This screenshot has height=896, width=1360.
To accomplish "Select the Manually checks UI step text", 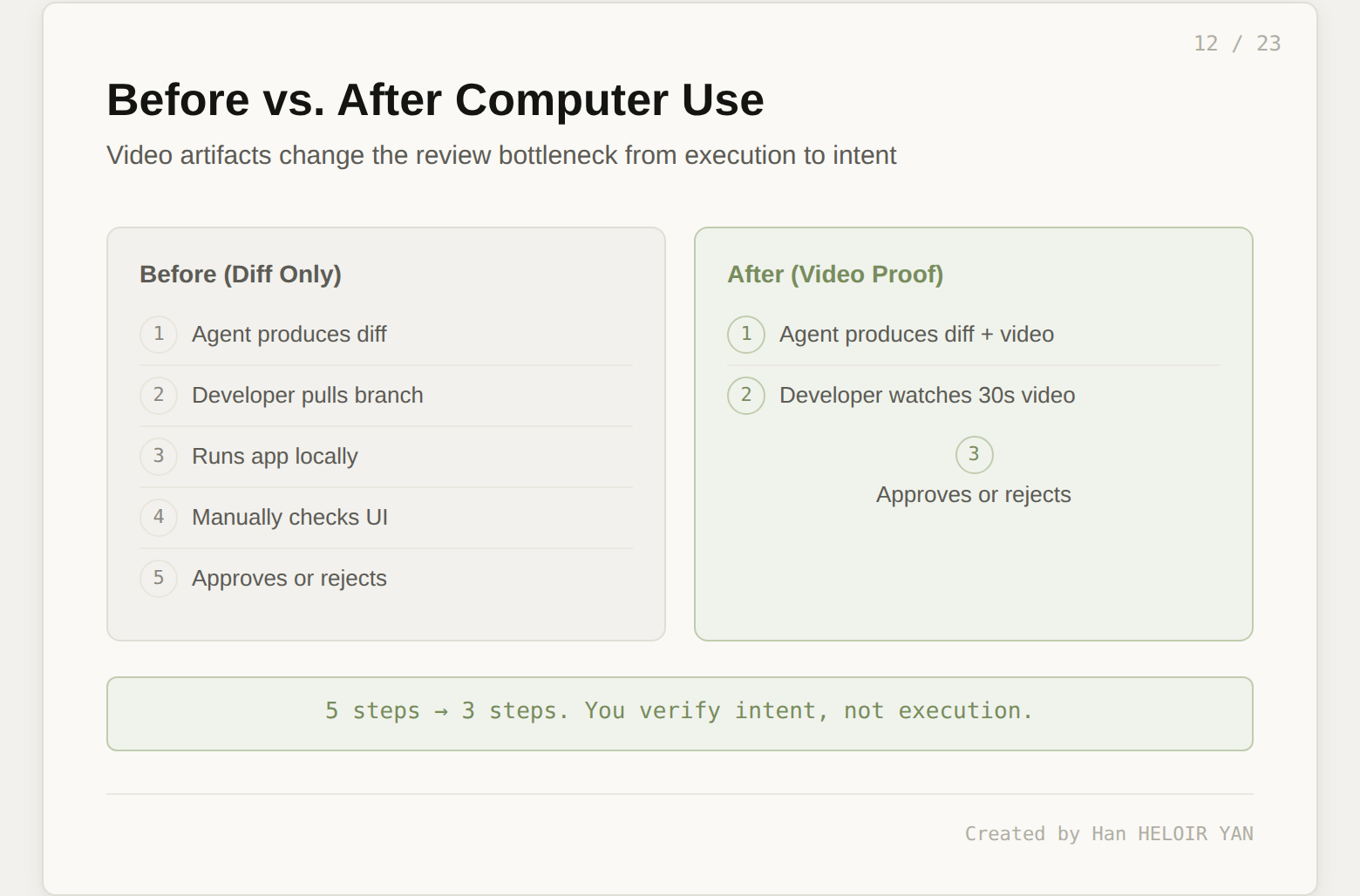I will click(289, 518).
